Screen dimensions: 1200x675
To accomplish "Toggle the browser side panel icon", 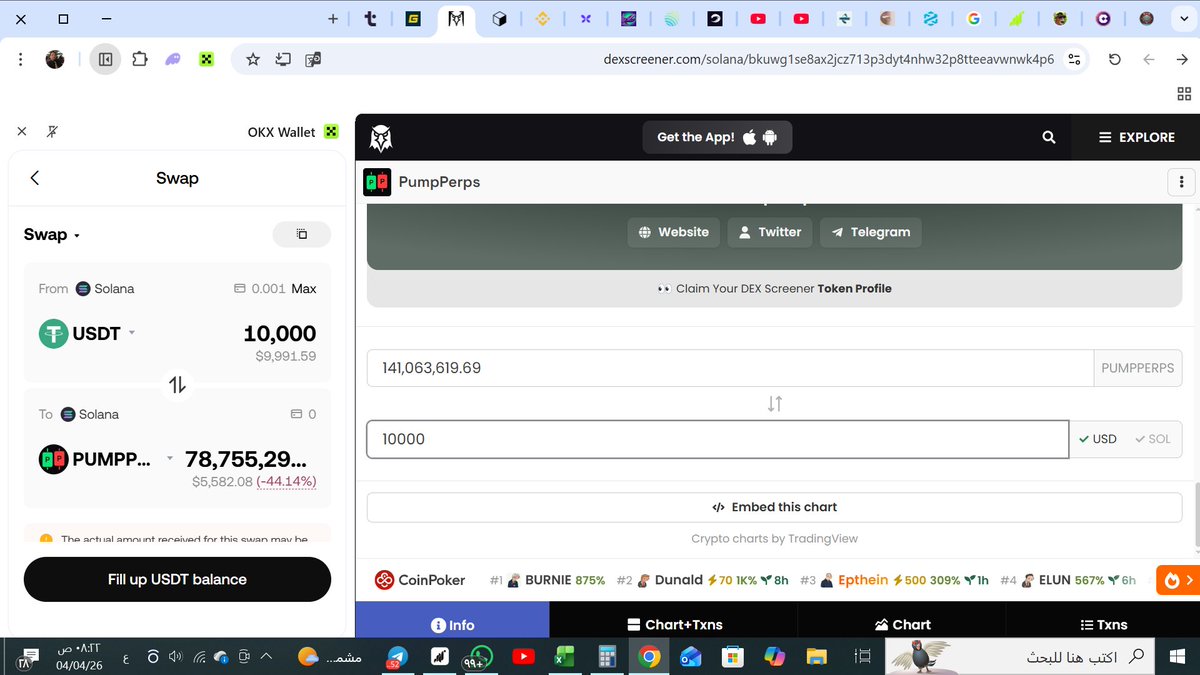I will tap(105, 60).
